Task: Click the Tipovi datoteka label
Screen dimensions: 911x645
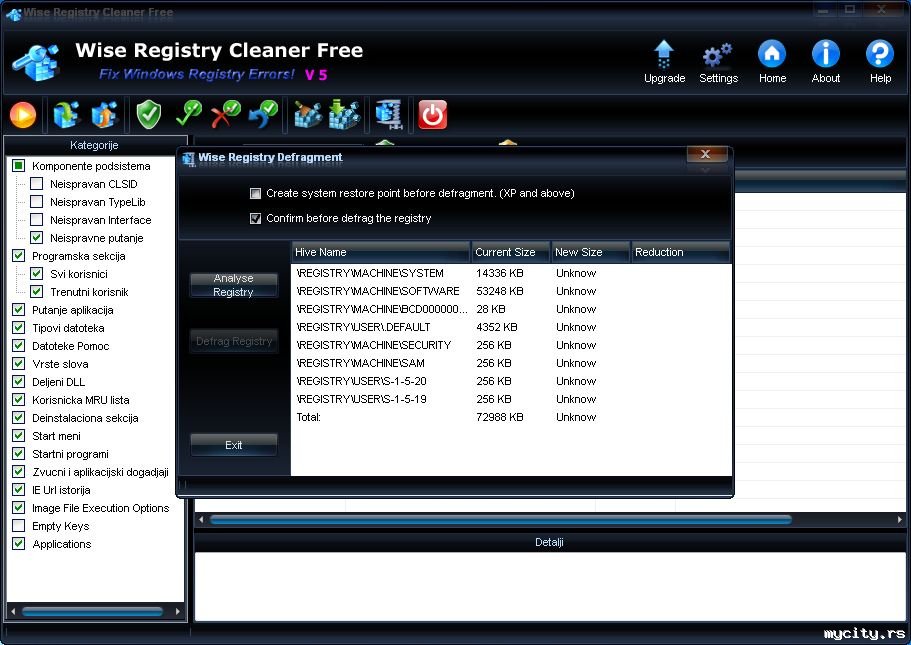Action: [69, 328]
